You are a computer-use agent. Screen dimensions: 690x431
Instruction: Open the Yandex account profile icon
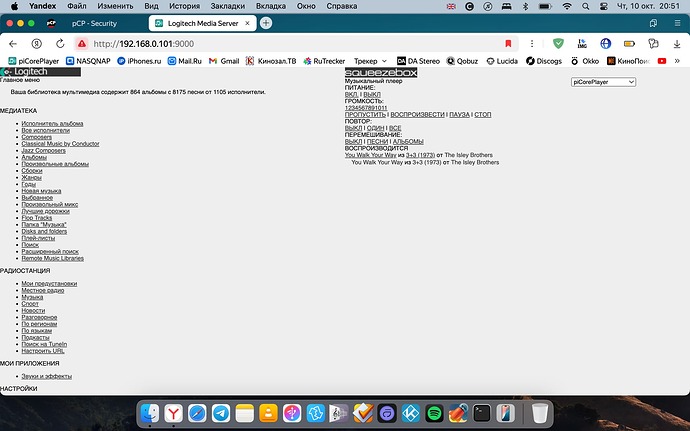click(37, 44)
